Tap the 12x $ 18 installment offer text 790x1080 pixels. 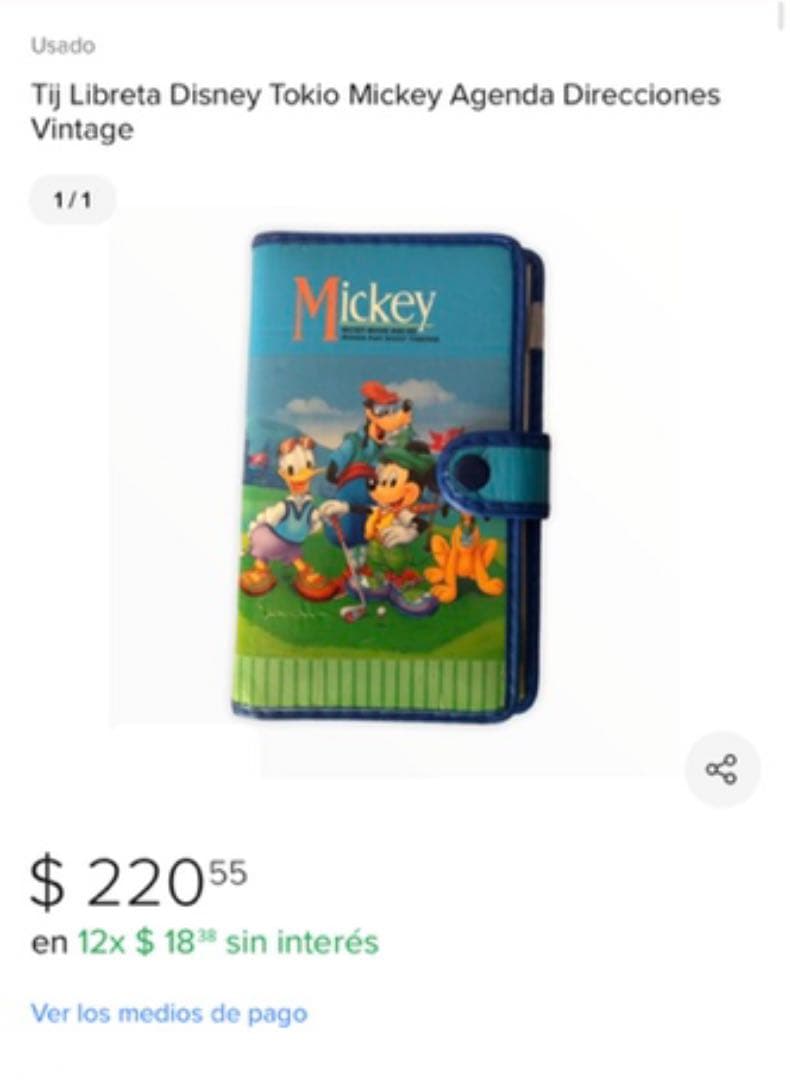146,942
